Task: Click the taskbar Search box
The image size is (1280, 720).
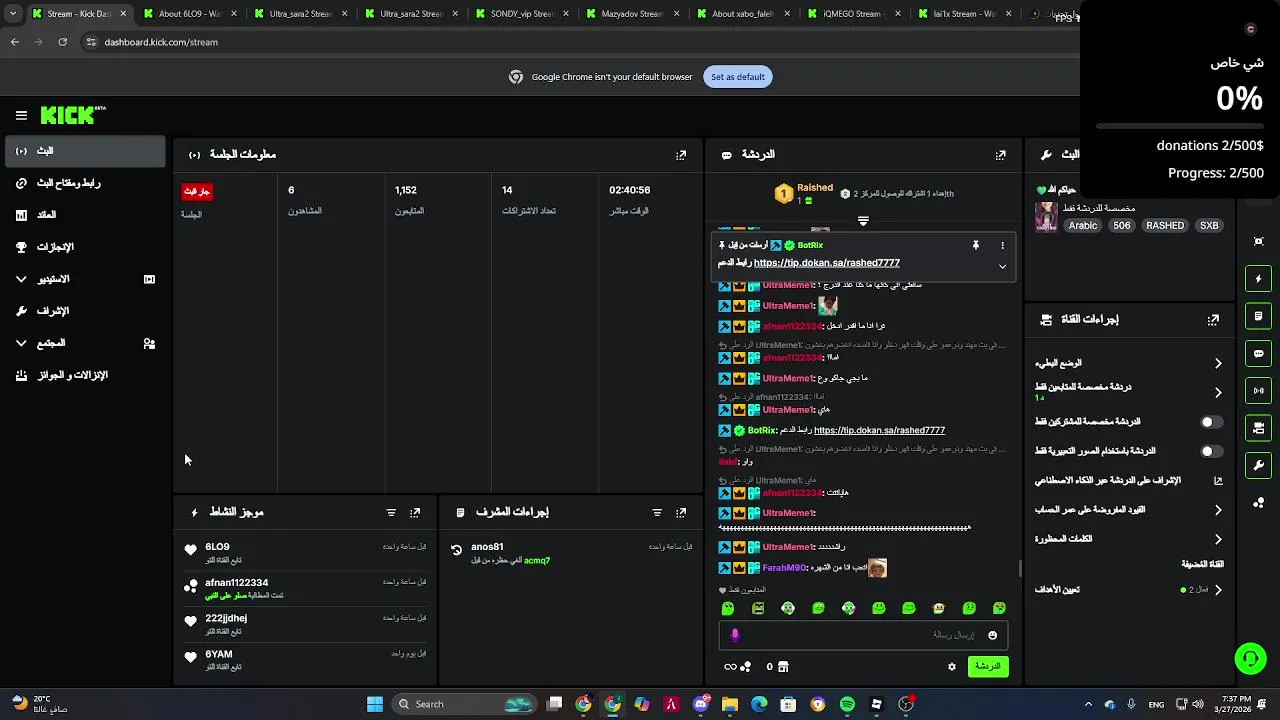Action: [x=463, y=704]
